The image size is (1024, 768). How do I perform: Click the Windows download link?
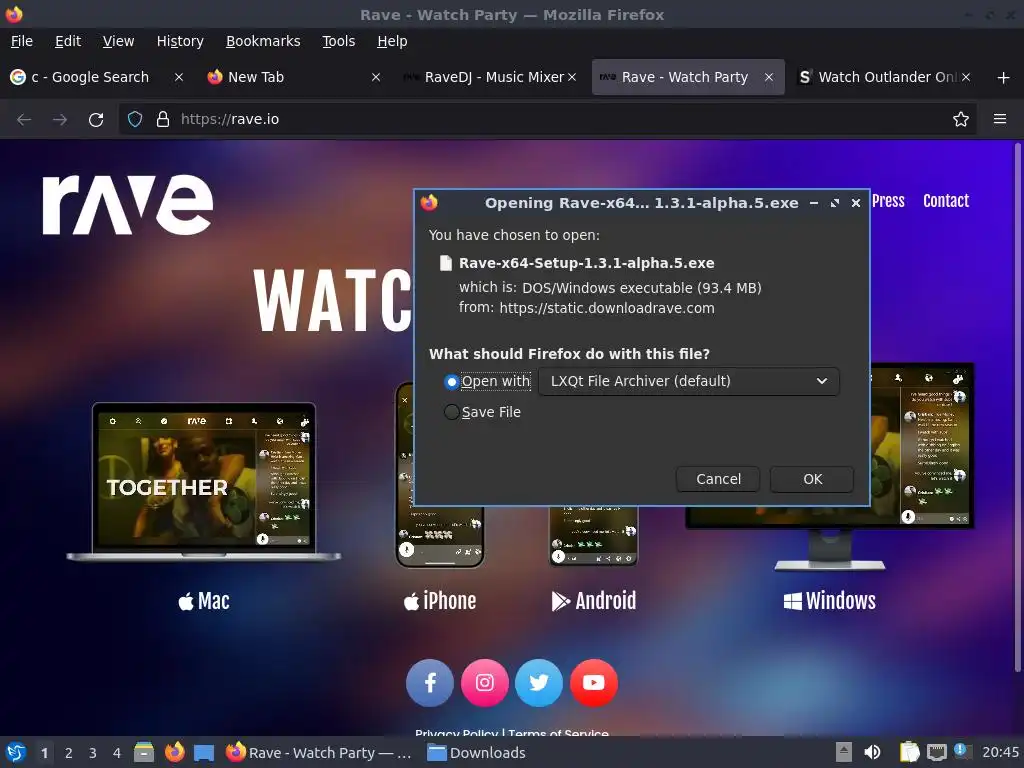point(829,601)
